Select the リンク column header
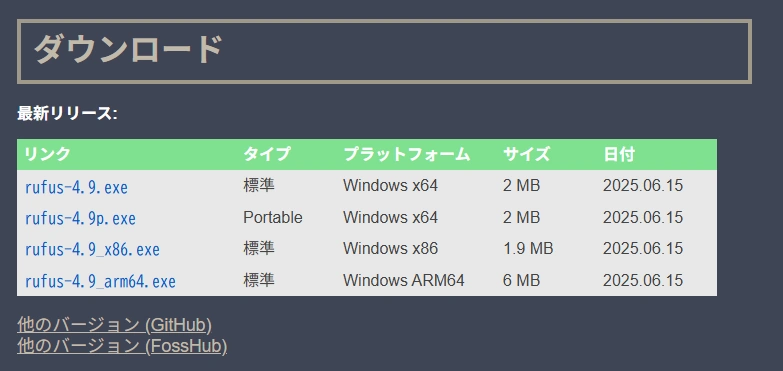This screenshot has height=371, width=783. pos(47,154)
